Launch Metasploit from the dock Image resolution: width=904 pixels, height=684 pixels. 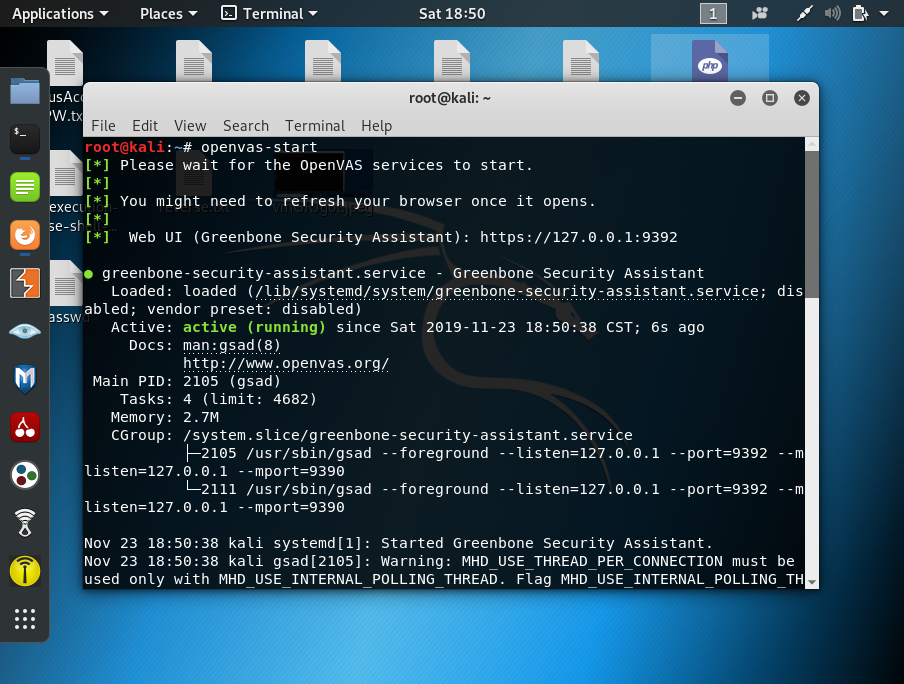(x=25, y=379)
